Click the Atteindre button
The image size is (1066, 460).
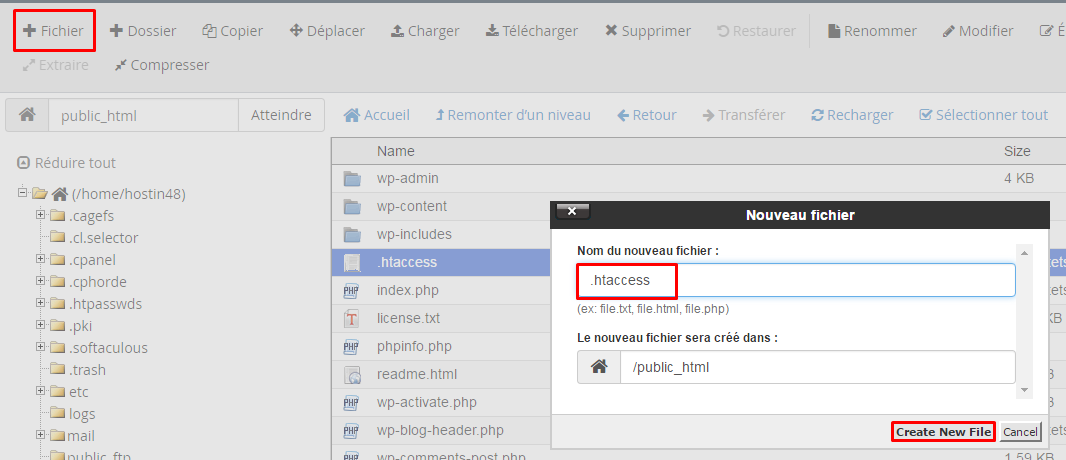coord(281,115)
